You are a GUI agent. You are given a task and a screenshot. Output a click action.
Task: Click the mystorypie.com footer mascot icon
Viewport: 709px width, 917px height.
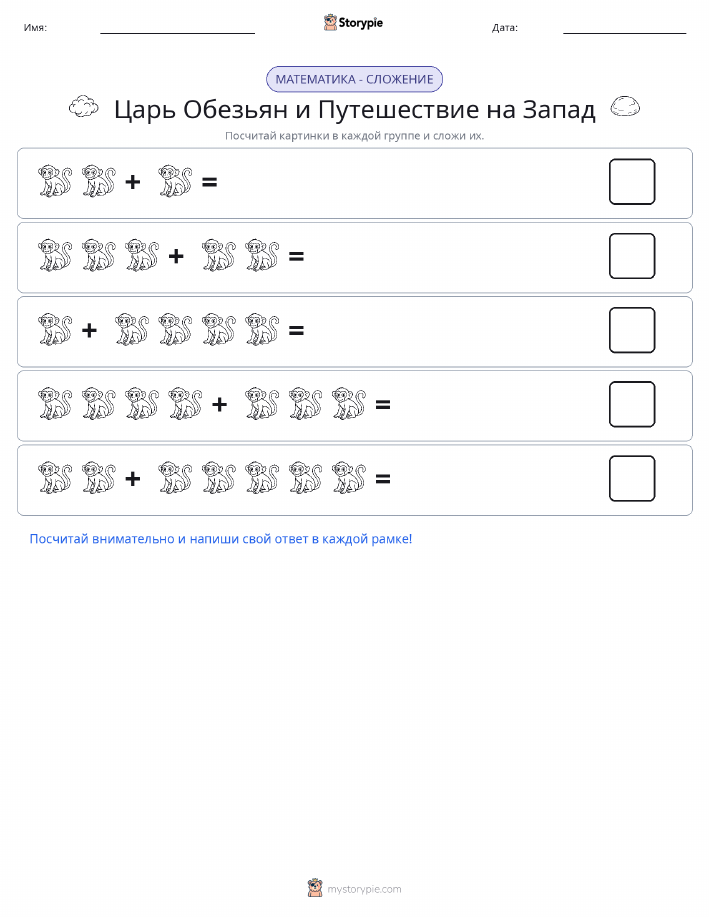click(315, 888)
